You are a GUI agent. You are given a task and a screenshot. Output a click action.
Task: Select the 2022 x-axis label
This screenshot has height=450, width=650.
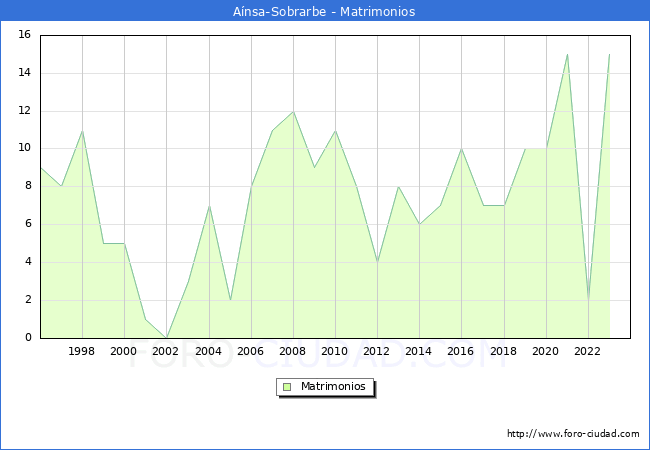588,351
